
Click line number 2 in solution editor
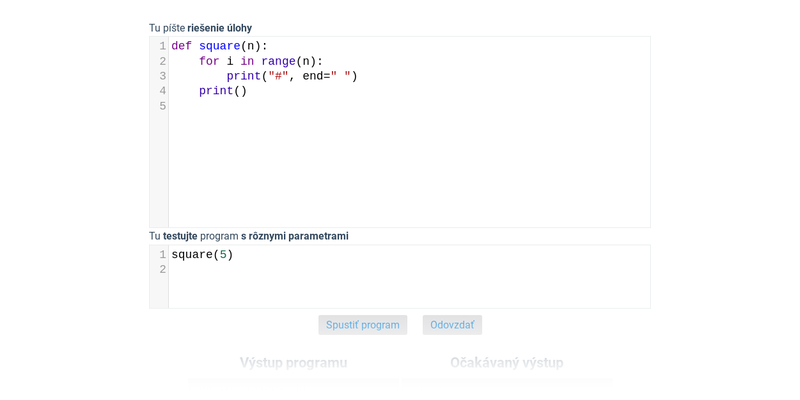pyautogui.click(x=162, y=61)
